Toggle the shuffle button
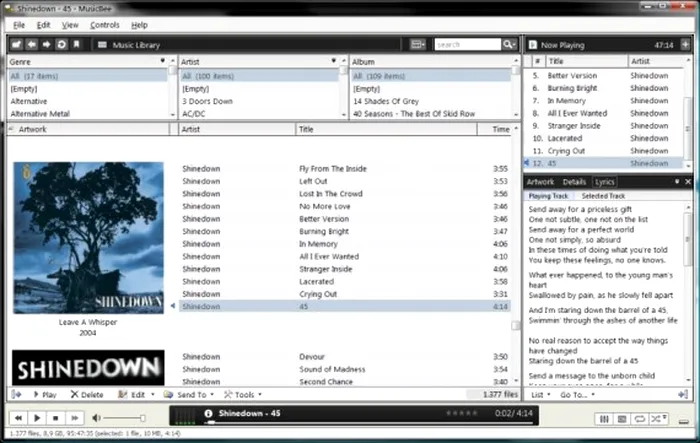The height and width of the screenshot is (443, 700). point(656,417)
